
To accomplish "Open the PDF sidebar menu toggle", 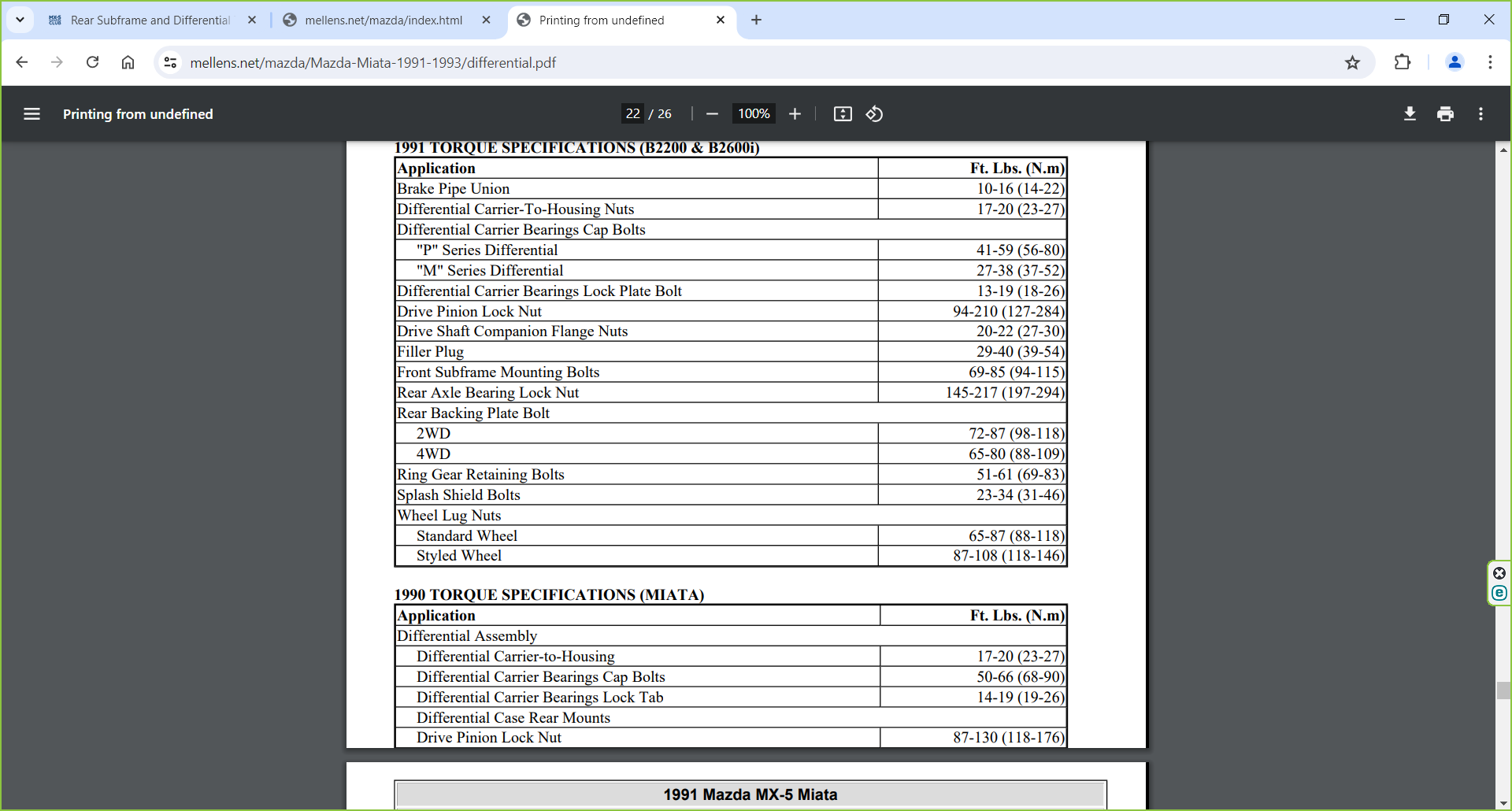I will 31,114.
